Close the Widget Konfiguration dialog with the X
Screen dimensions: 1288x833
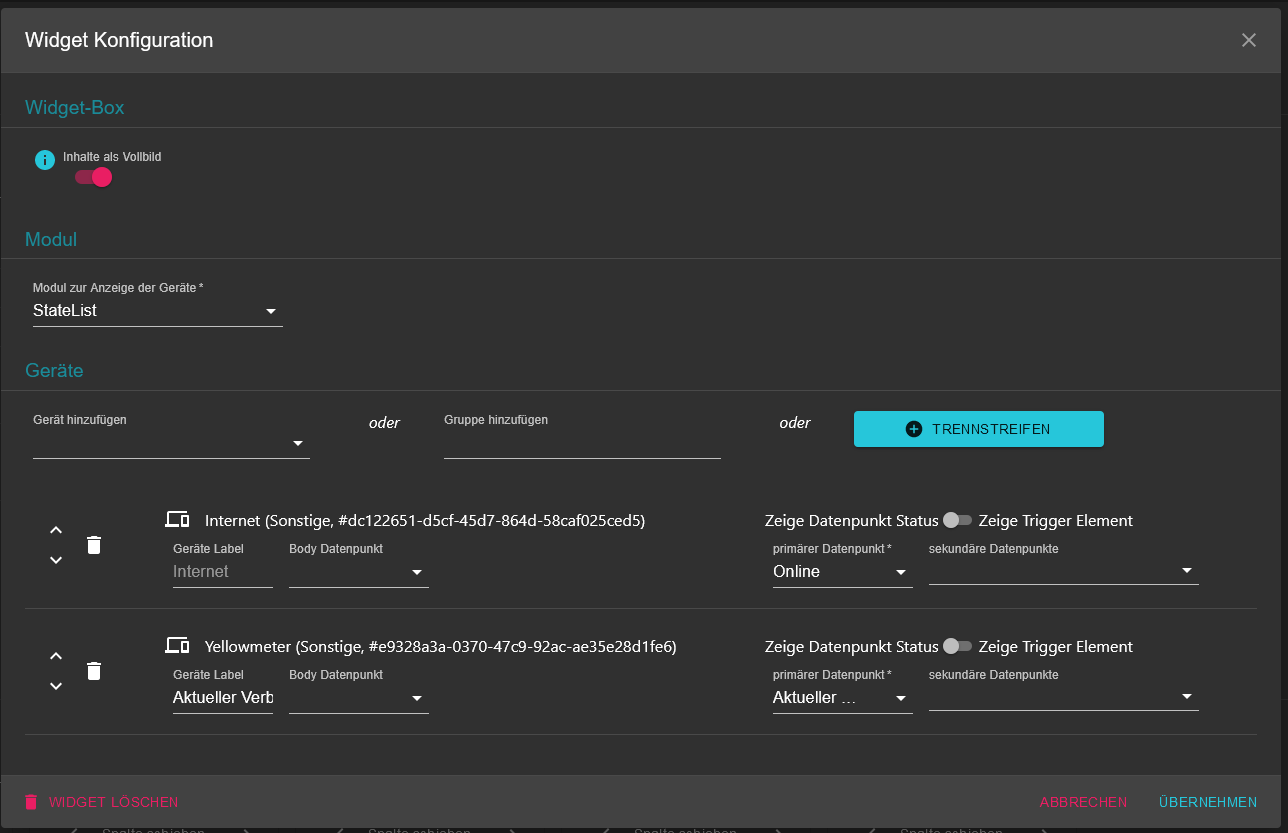coord(1249,40)
